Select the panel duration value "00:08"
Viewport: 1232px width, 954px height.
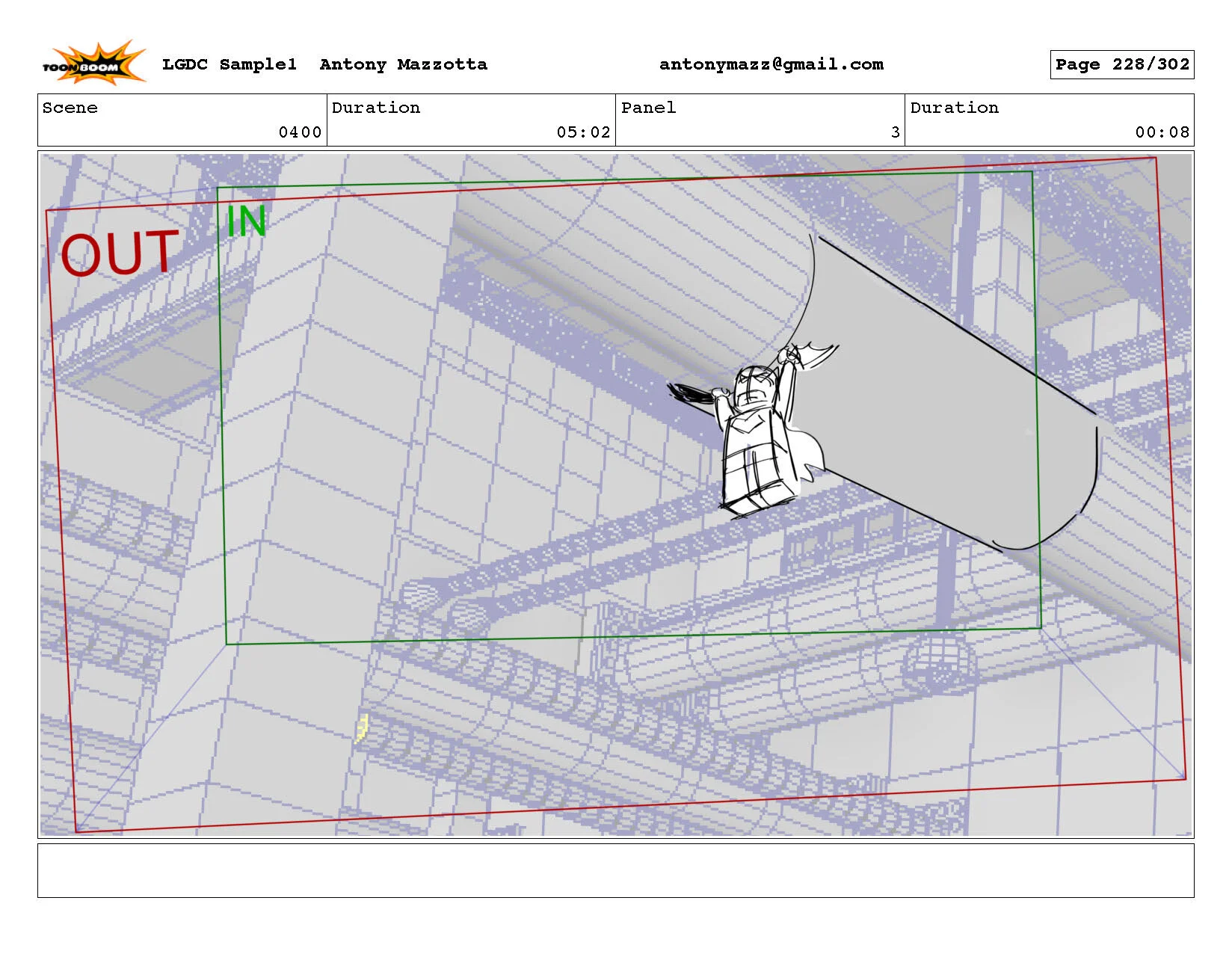tap(1162, 132)
